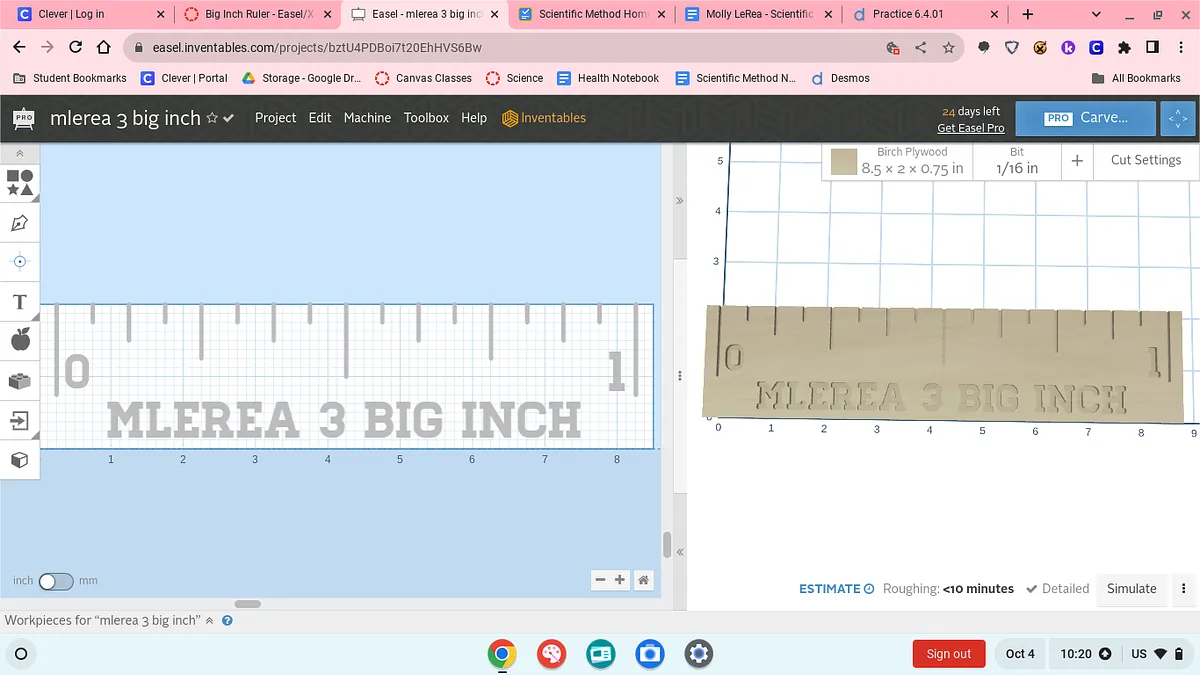The width and height of the screenshot is (1200, 675).
Task: Open the Toolbox menu
Action: 426,118
